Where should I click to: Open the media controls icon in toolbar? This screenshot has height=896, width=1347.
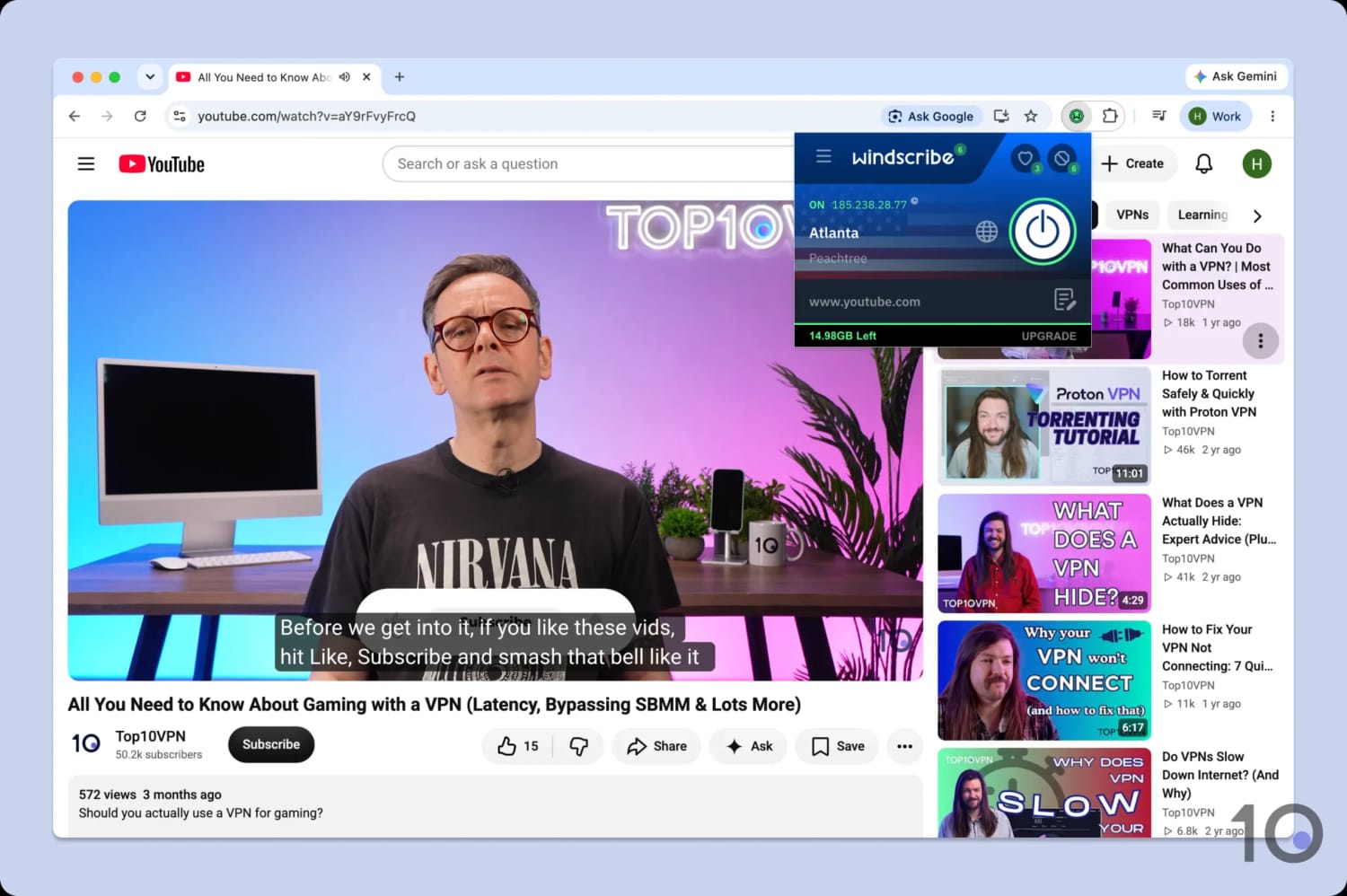(x=1159, y=116)
